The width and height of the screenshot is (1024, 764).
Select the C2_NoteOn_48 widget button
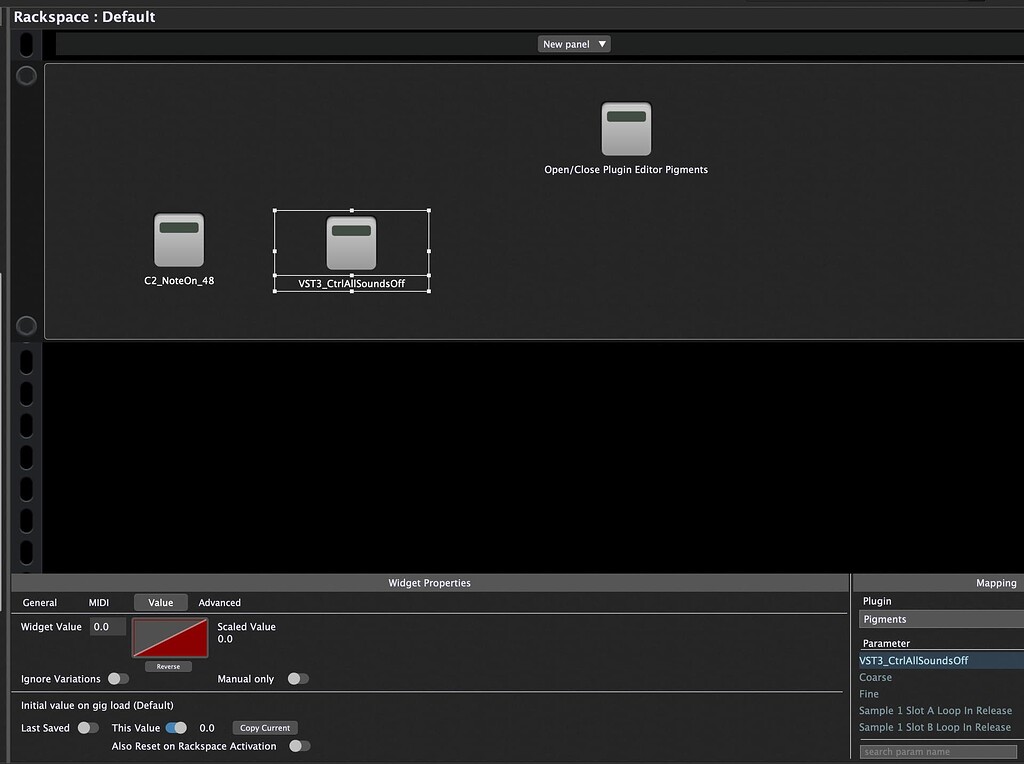[x=178, y=238]
